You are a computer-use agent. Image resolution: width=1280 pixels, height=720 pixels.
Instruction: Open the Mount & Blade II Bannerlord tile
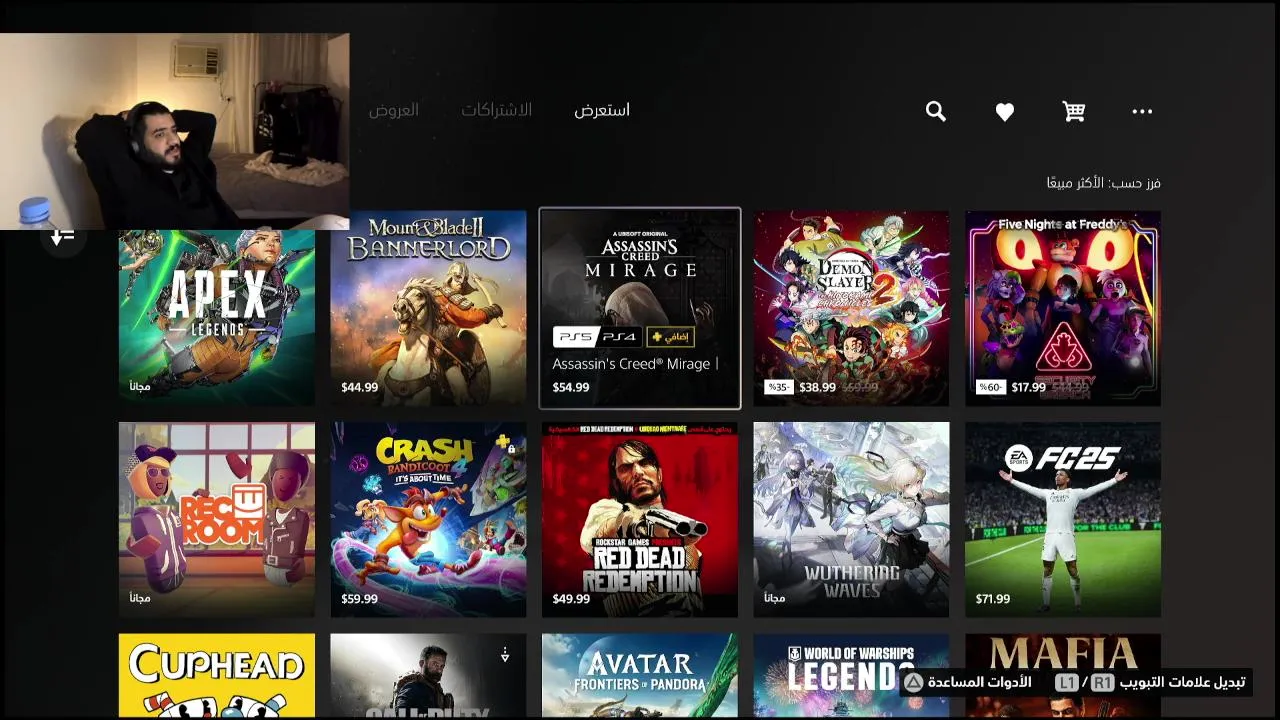(x=428, y=308)
